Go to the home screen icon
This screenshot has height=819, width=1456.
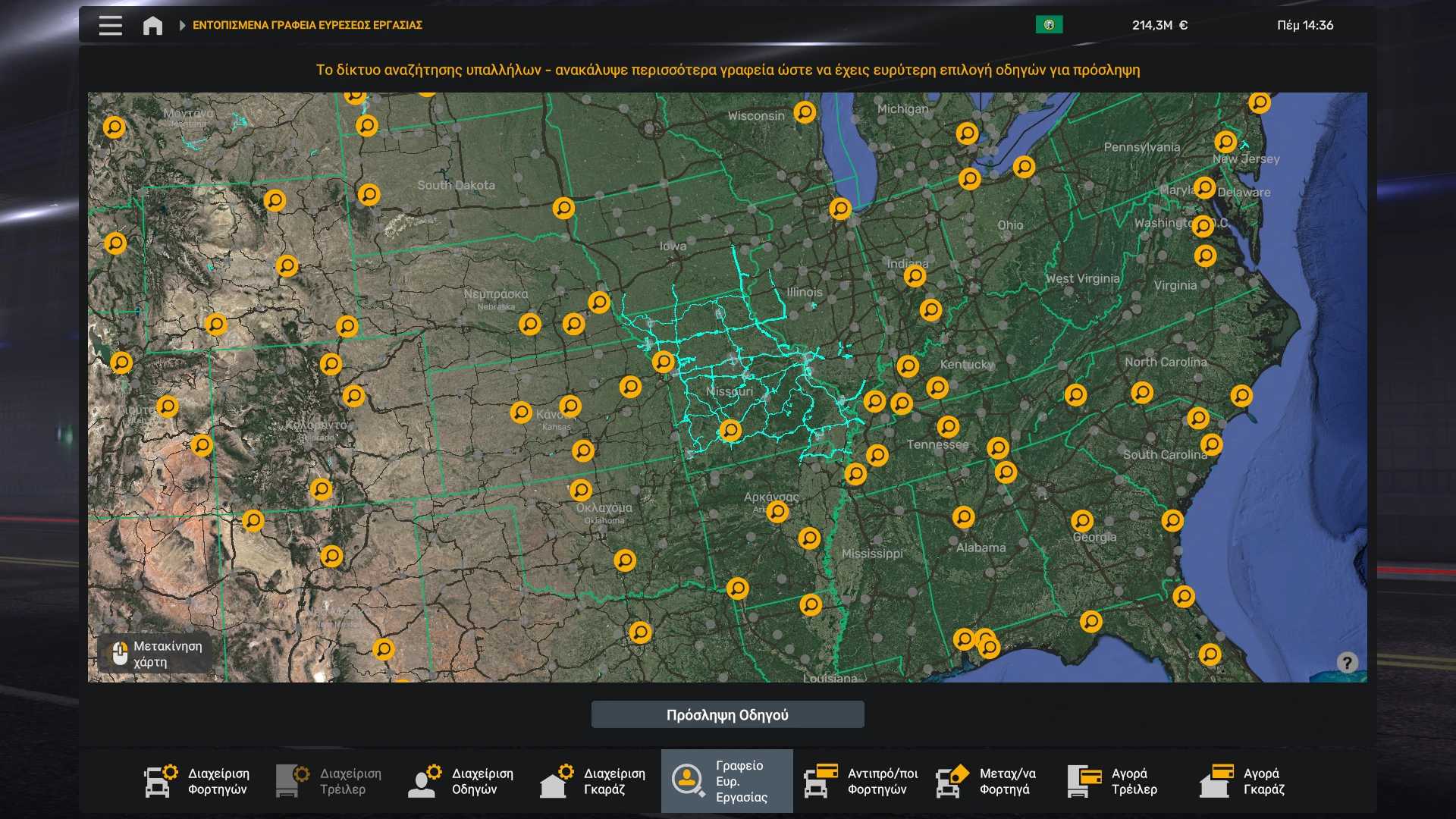click(x=152, y=26)
